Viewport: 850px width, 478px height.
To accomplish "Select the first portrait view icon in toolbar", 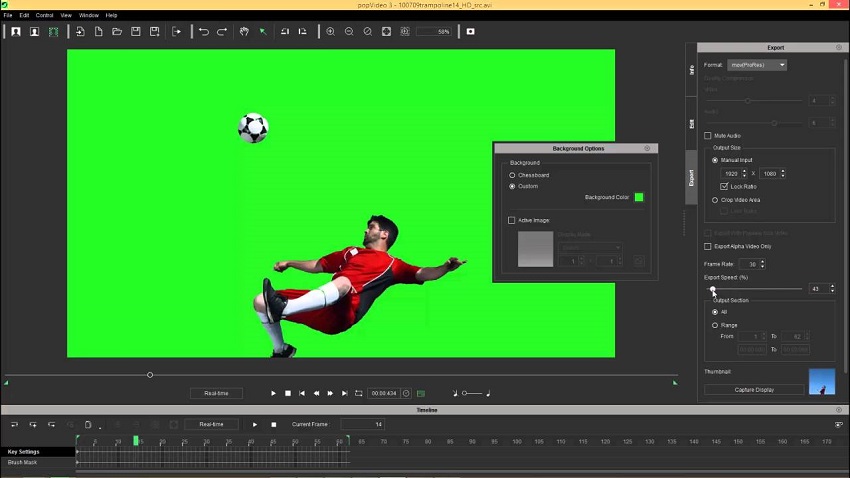I will pos(16,32).
